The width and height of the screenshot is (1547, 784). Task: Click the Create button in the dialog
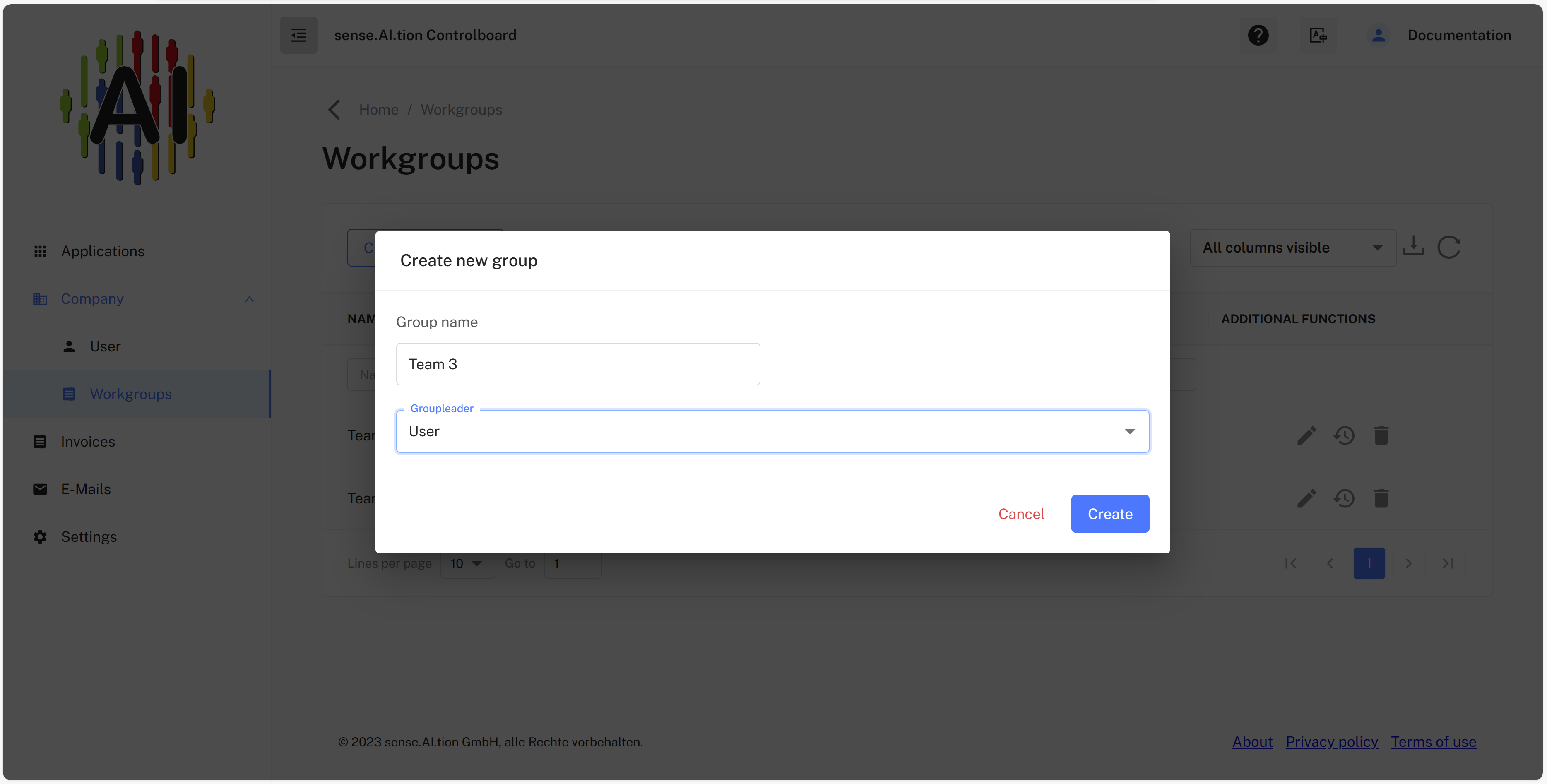(x=1110, y=514)
